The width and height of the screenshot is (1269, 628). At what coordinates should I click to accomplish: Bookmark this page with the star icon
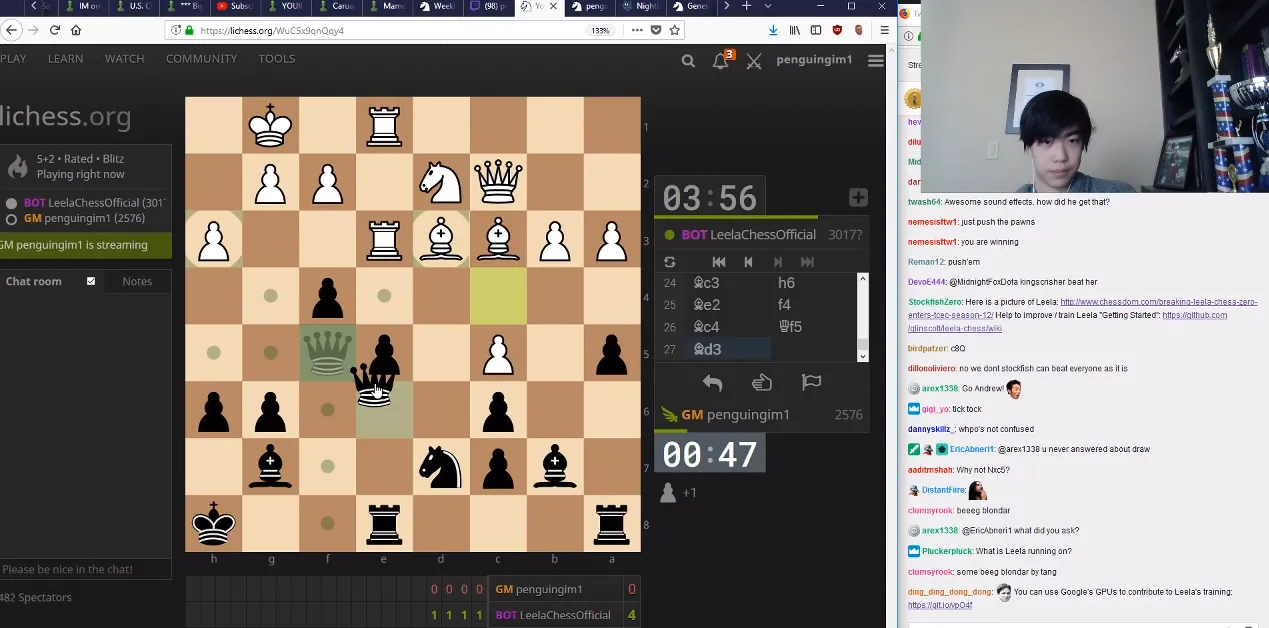675,30
